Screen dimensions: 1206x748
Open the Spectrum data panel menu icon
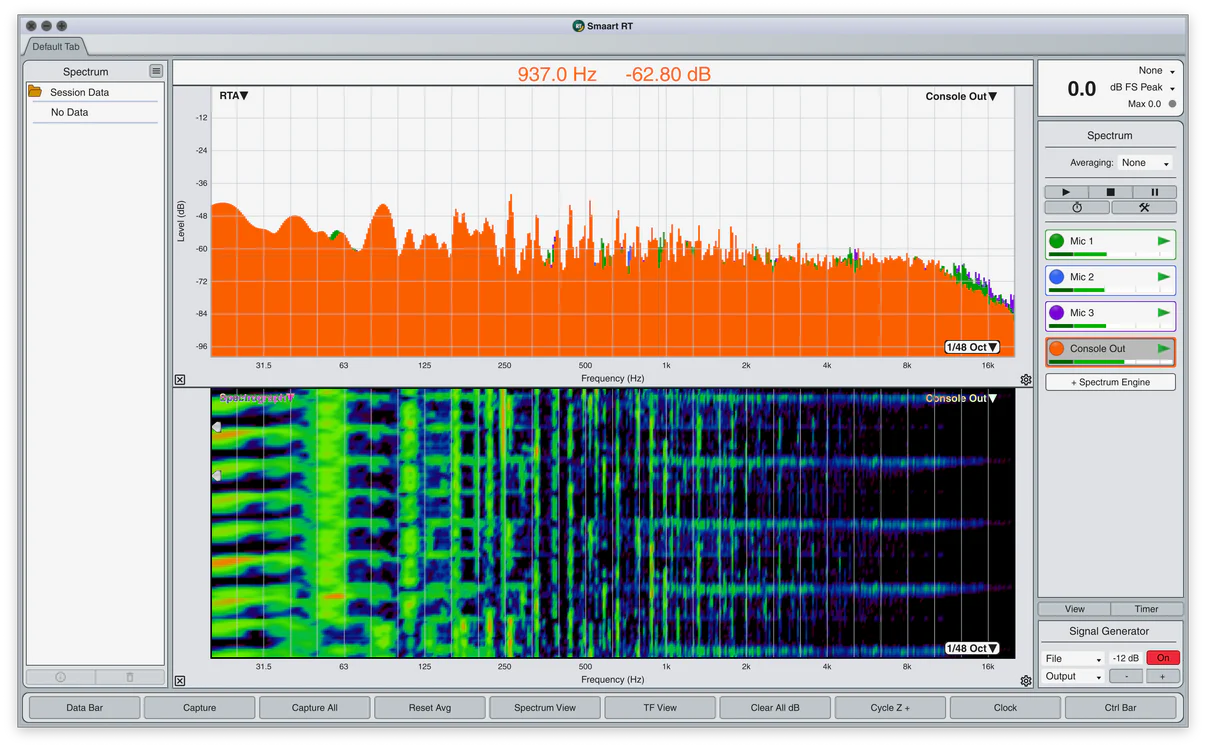coord(156,71)
